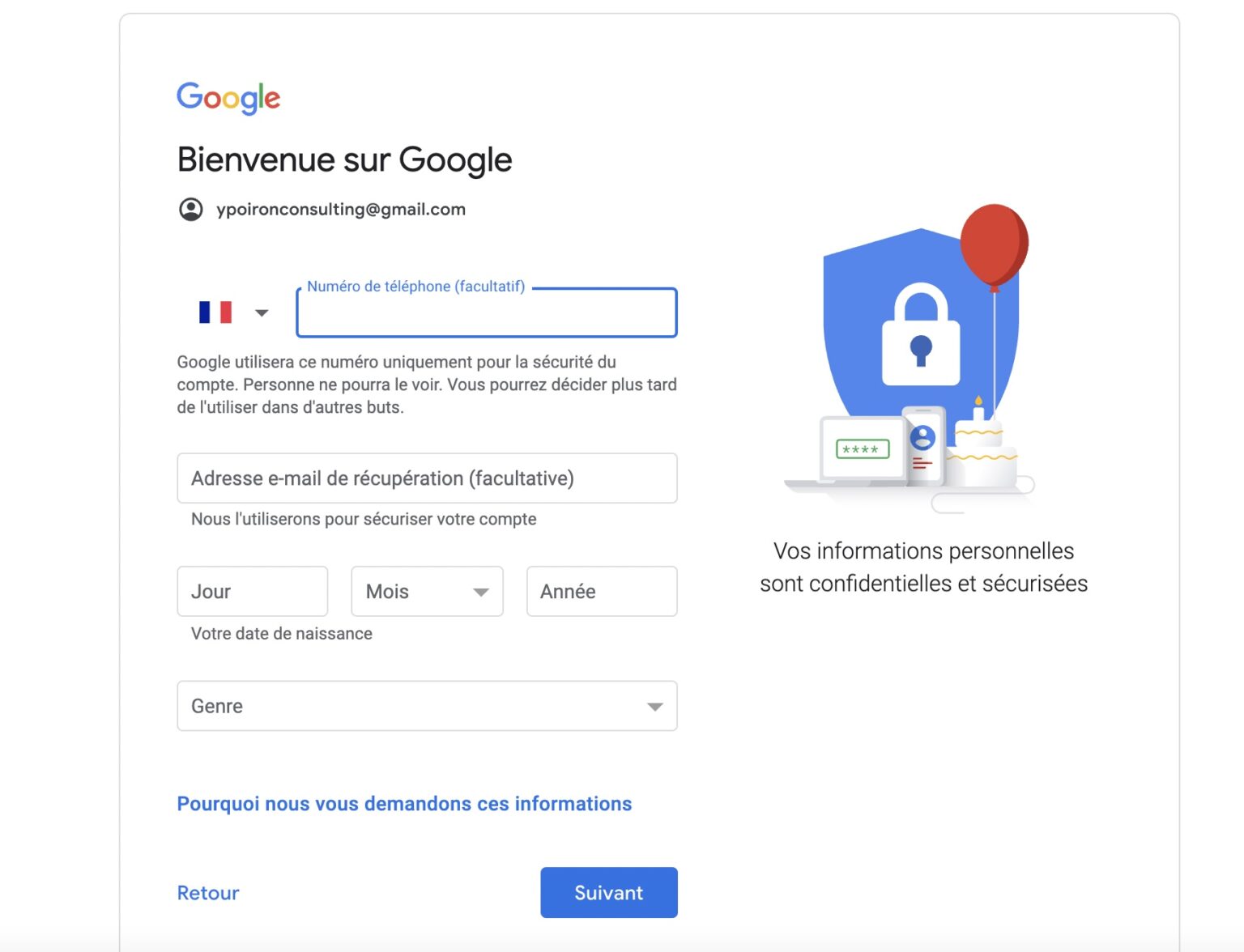Open the pourquoi nous demandons ces informations link
Image resolution: width=1244 pixels, height=952 pixels.
point(403,803)
